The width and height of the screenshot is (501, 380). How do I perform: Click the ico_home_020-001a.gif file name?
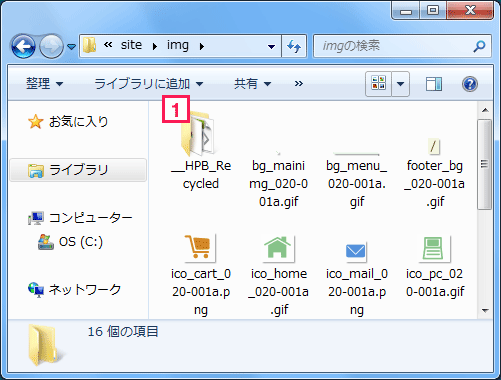click(279, 292)
